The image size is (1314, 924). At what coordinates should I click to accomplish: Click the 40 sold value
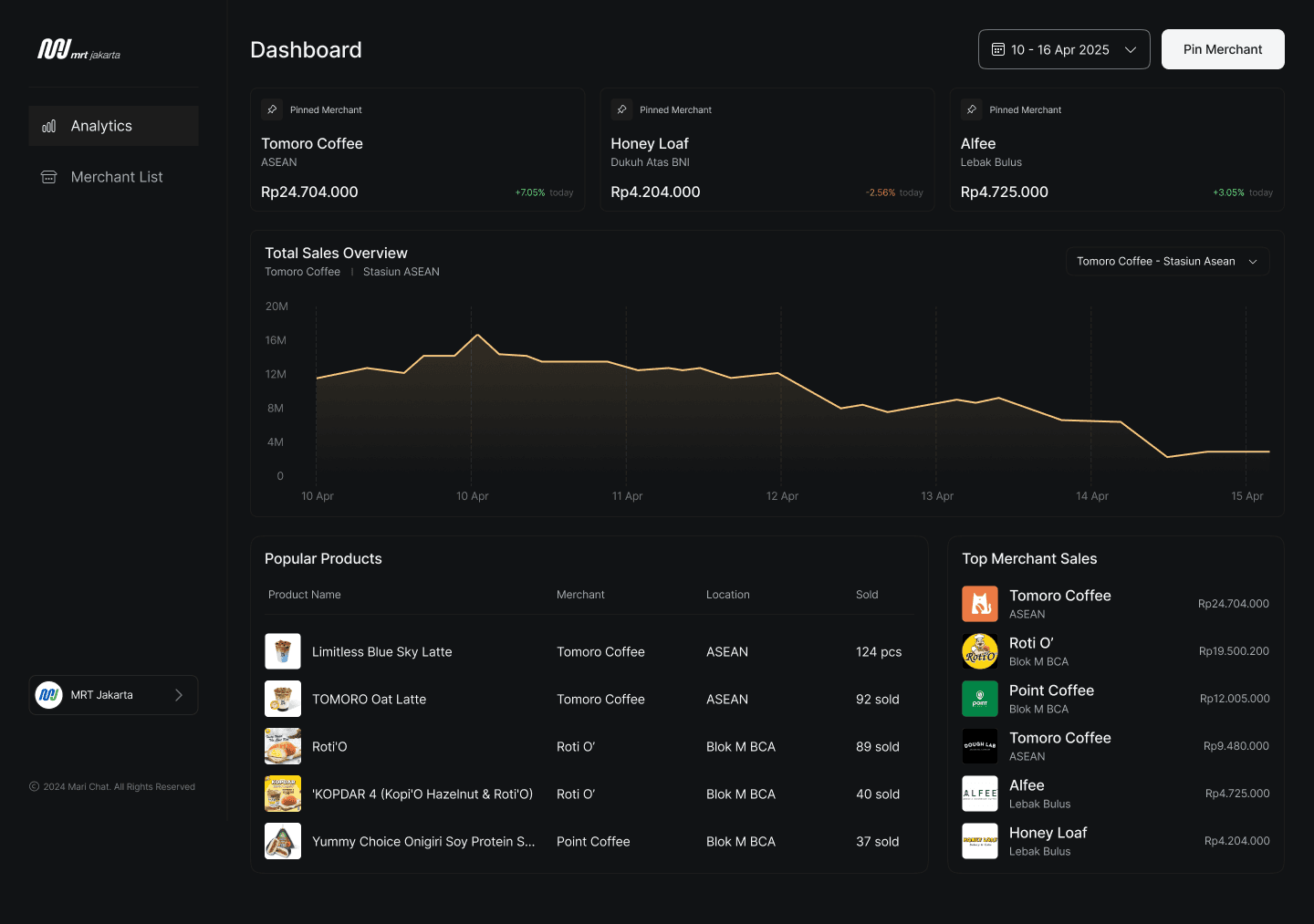pyautogui.click(x=878, y=794)
